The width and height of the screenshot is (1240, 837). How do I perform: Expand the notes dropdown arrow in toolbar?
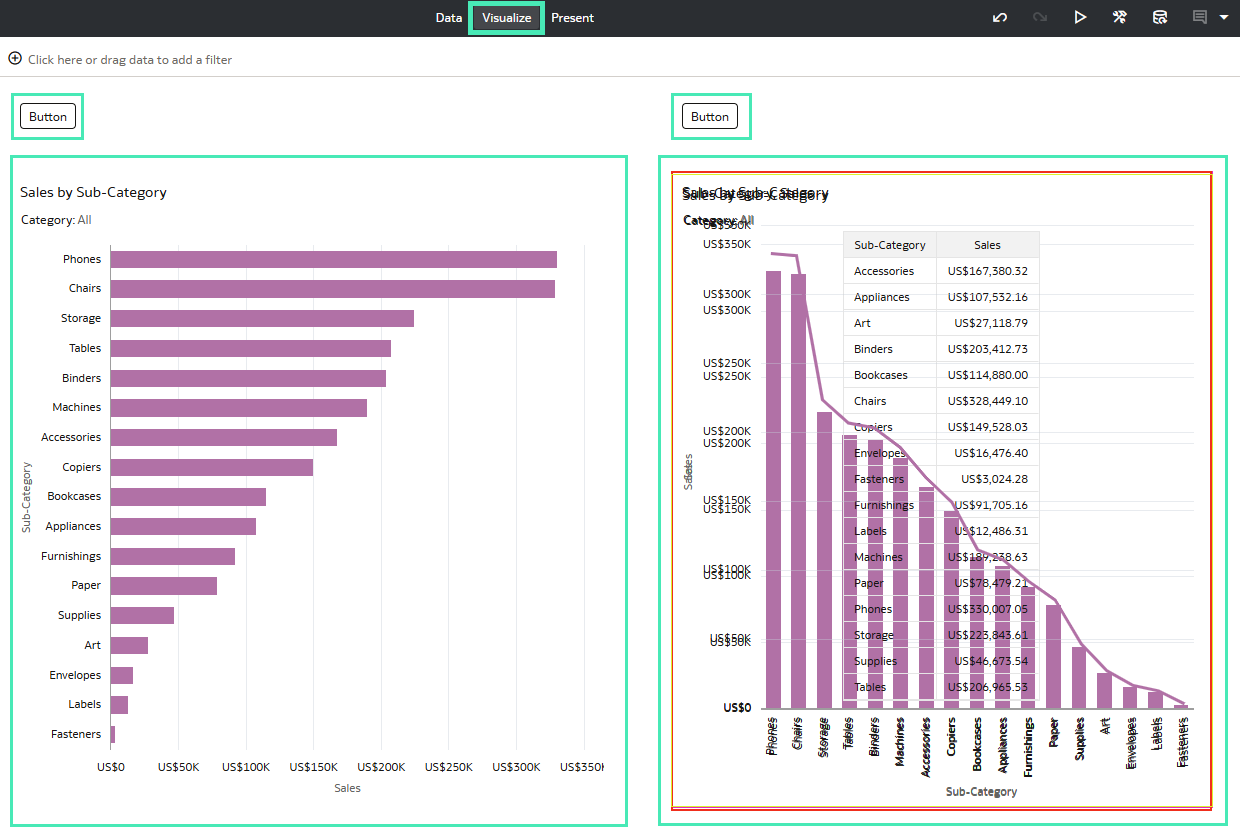pos(1223,17)
